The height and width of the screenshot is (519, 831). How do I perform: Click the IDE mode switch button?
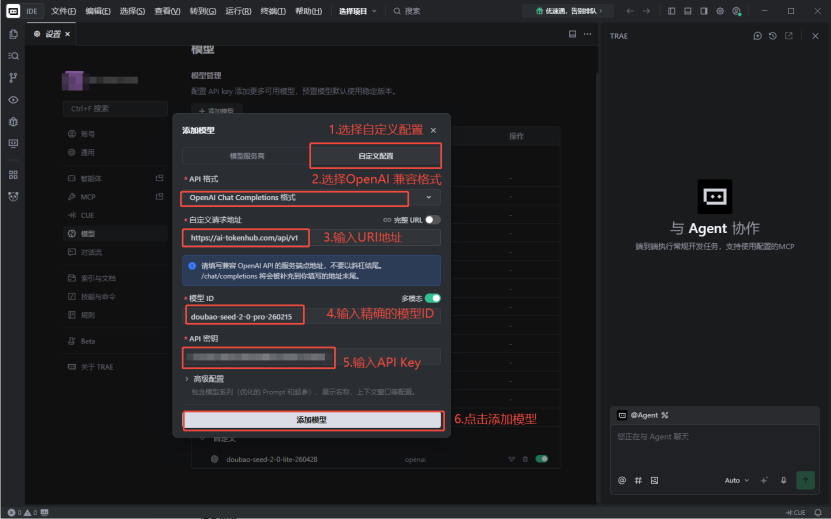click(32, 11)
